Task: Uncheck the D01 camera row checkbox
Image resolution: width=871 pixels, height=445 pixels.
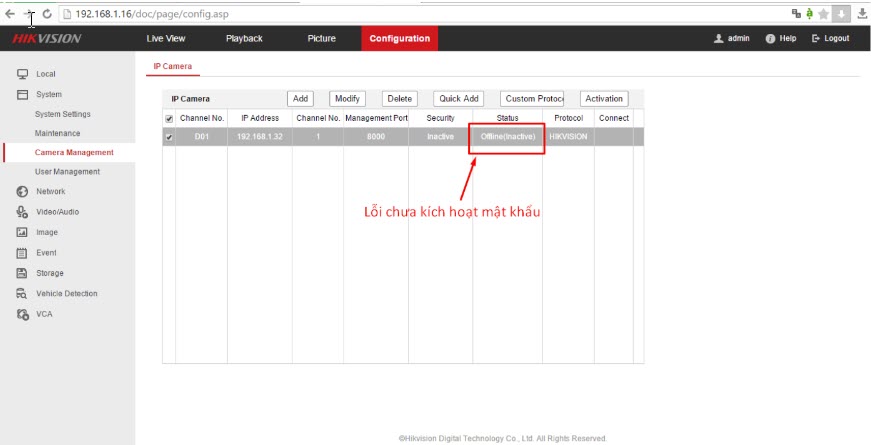Action: click(x=168, y=137)
